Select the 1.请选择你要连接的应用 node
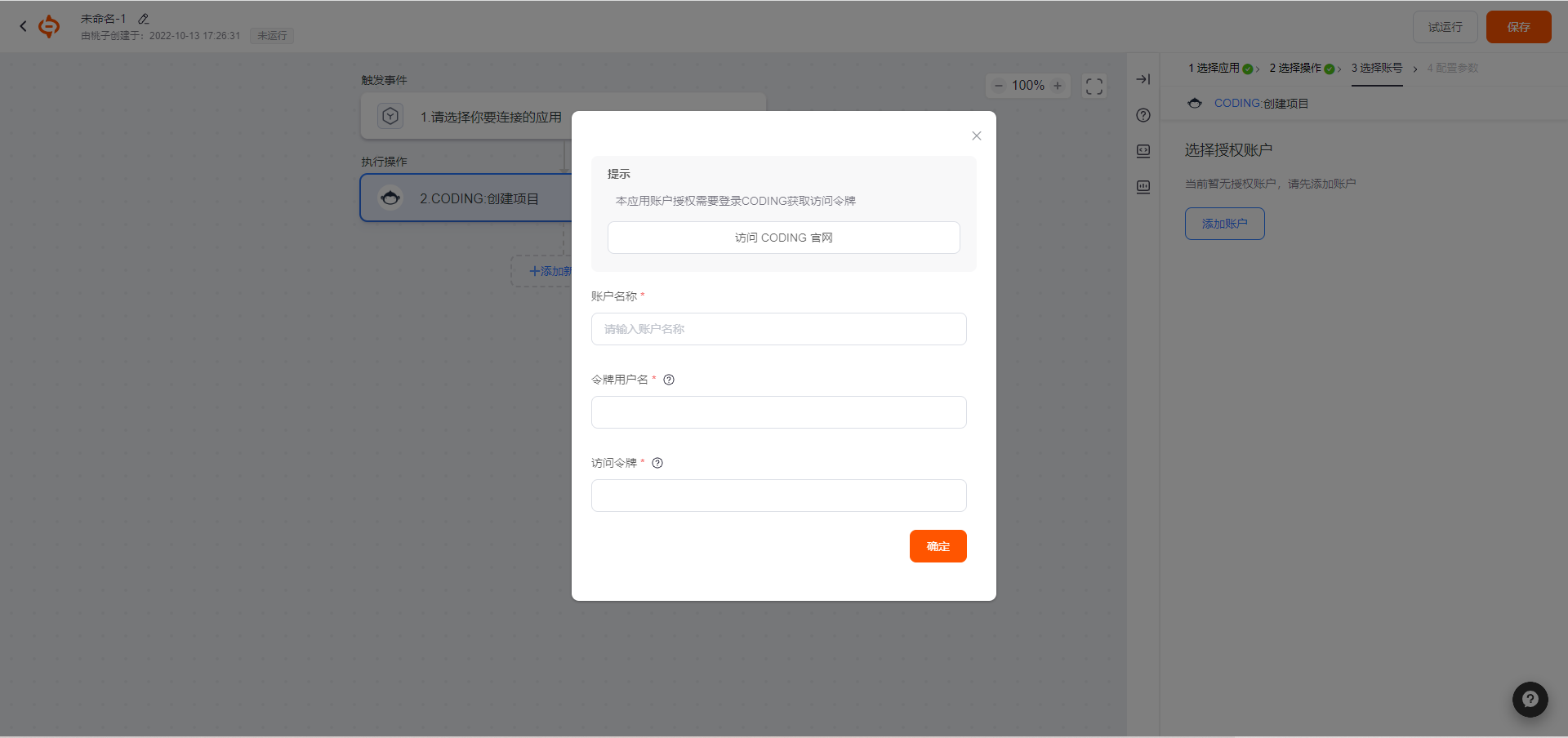This screenshot has width=1568, height=738. coord(563,116)
